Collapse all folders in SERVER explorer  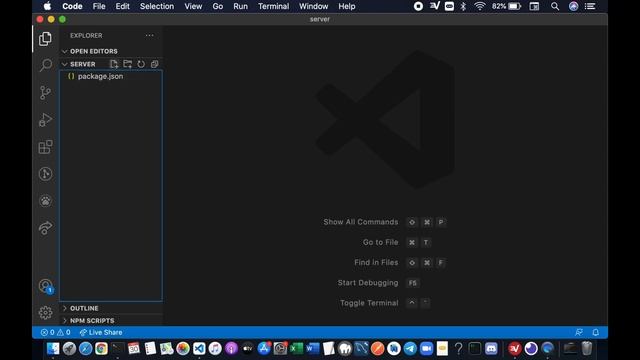coord(154,64)
